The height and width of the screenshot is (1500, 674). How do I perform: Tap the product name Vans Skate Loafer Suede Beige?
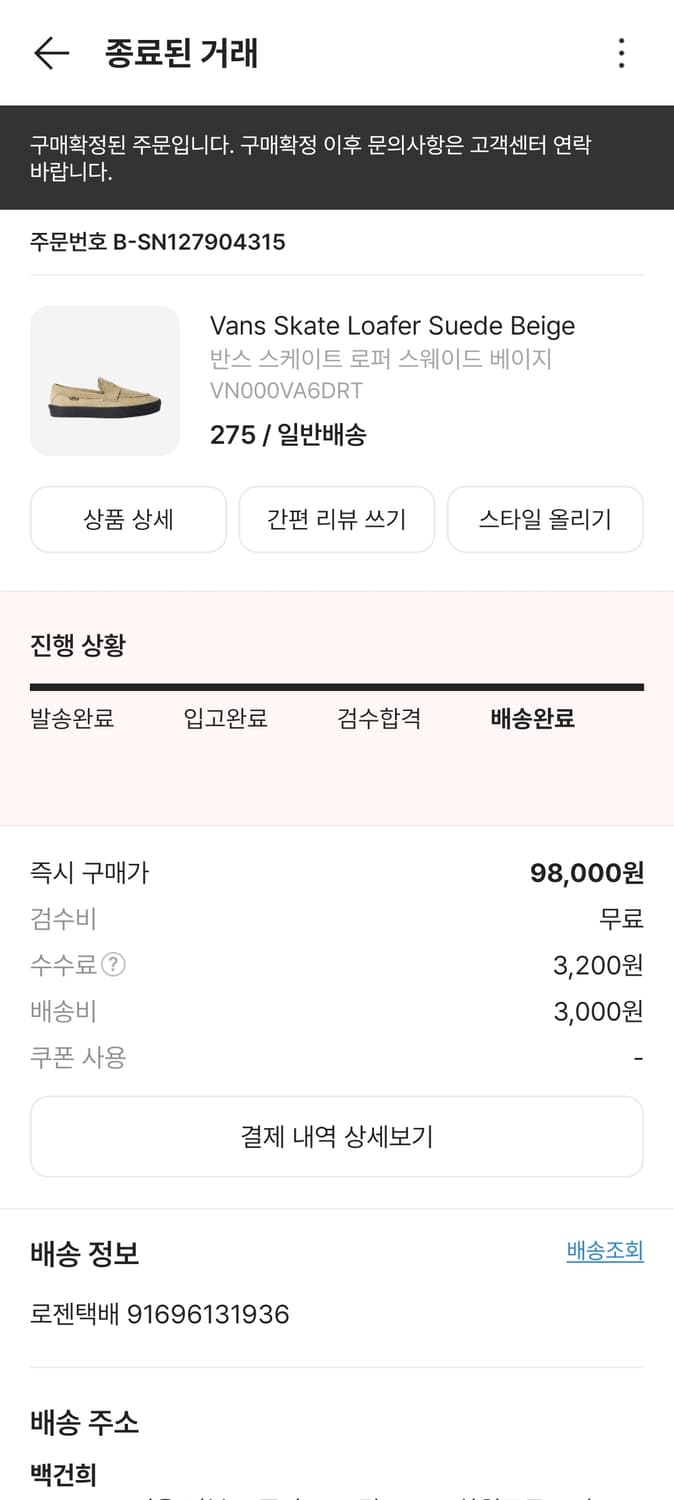coord(392,326)
